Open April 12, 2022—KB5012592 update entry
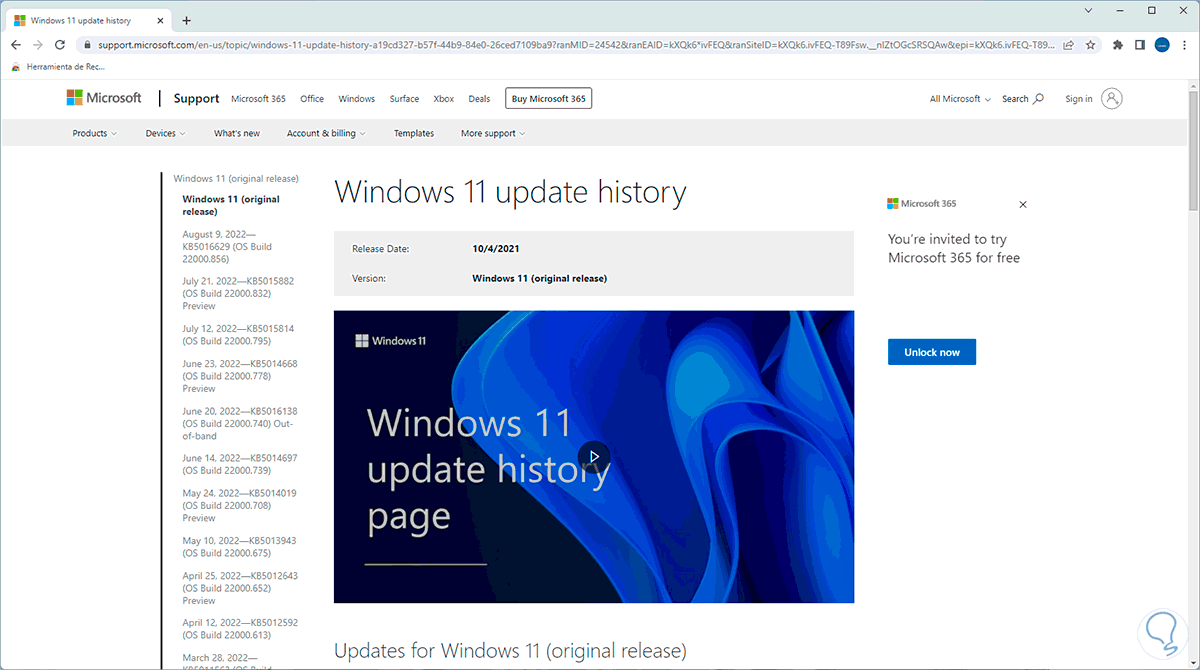This screenshot has height=670, width=1200. click(240, 629)
